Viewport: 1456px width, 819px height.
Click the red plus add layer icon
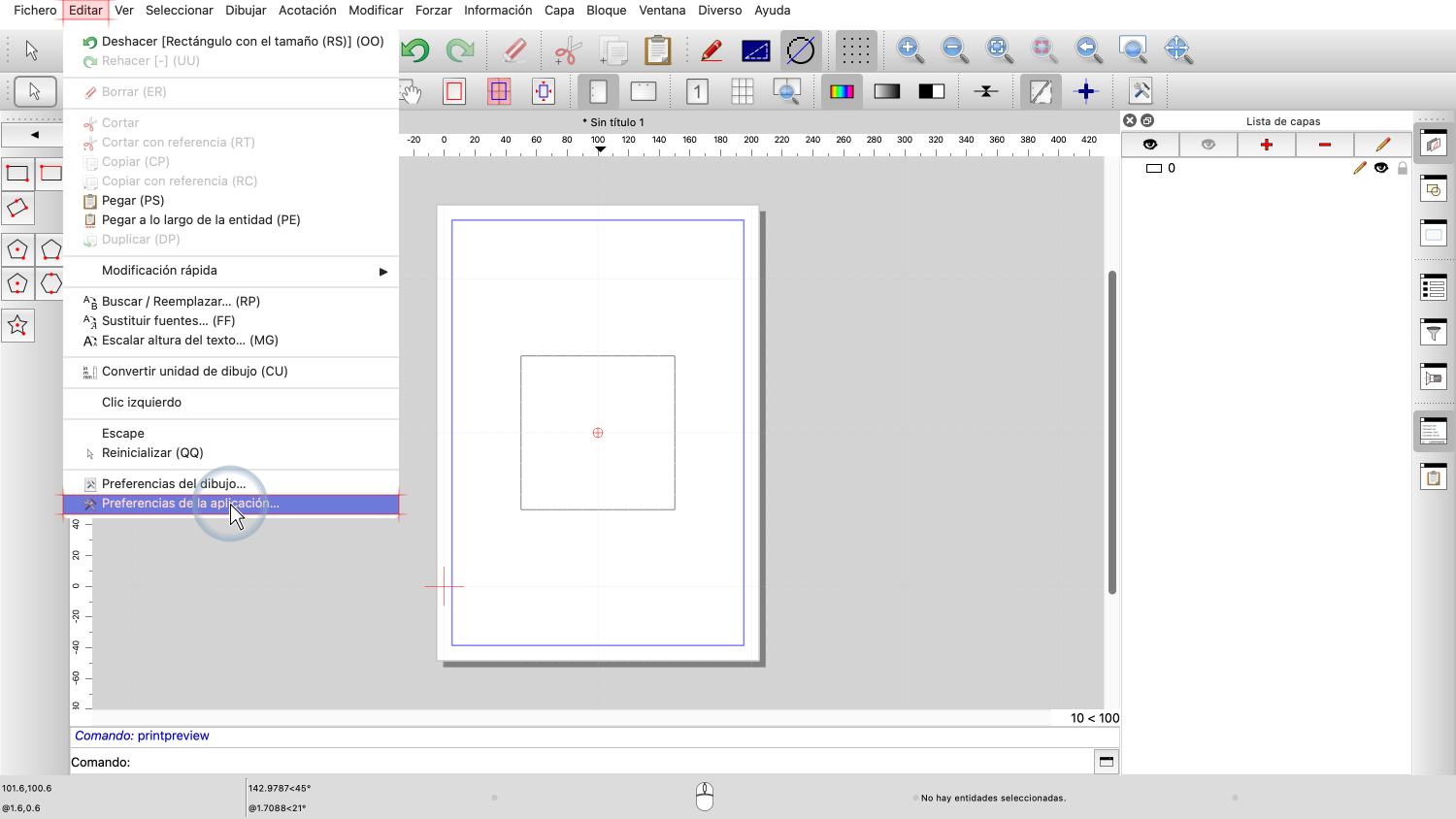(1266, 145)
